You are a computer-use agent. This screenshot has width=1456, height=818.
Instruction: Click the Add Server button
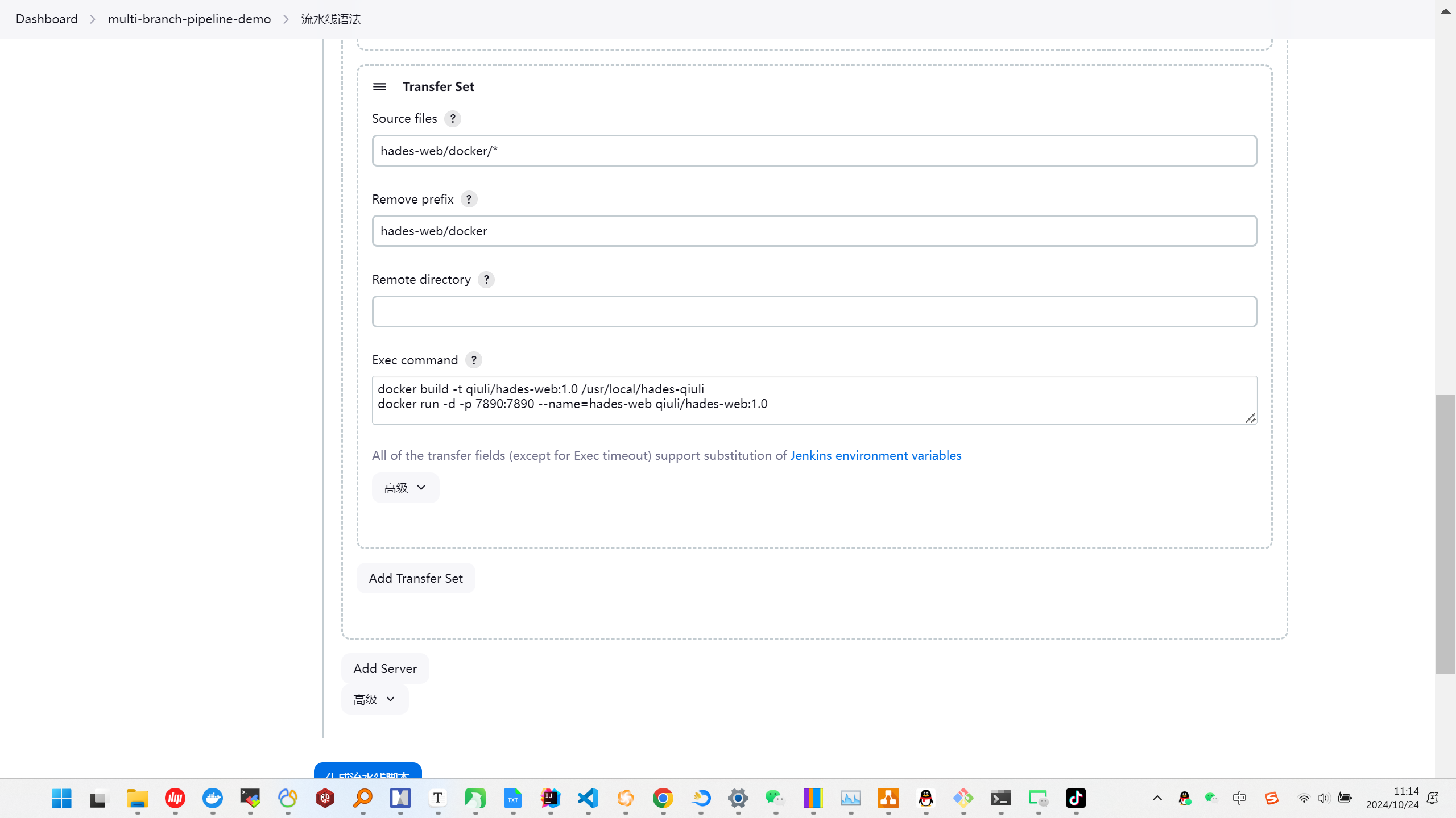pyautogui.click(x=385, y=668)
